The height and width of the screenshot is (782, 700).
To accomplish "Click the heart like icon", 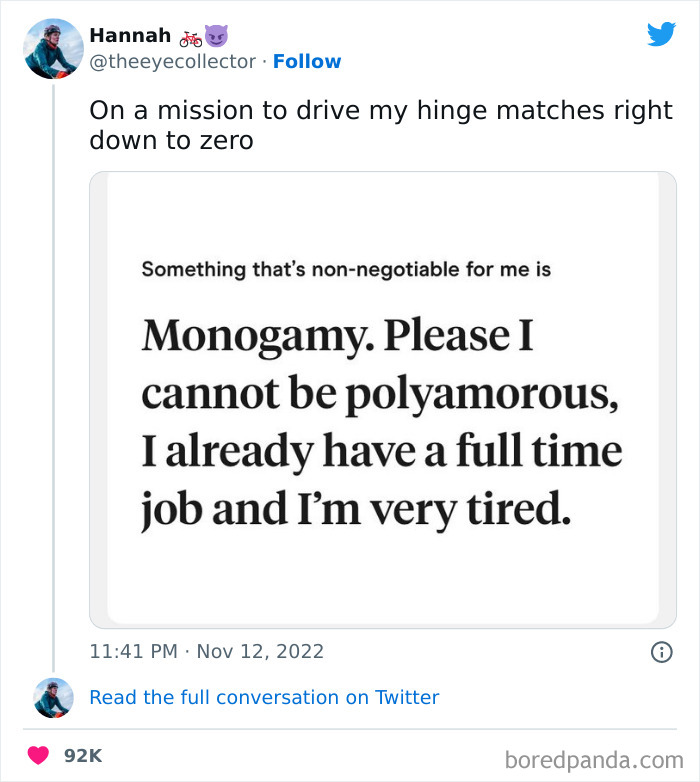I will tap(38, 756).
